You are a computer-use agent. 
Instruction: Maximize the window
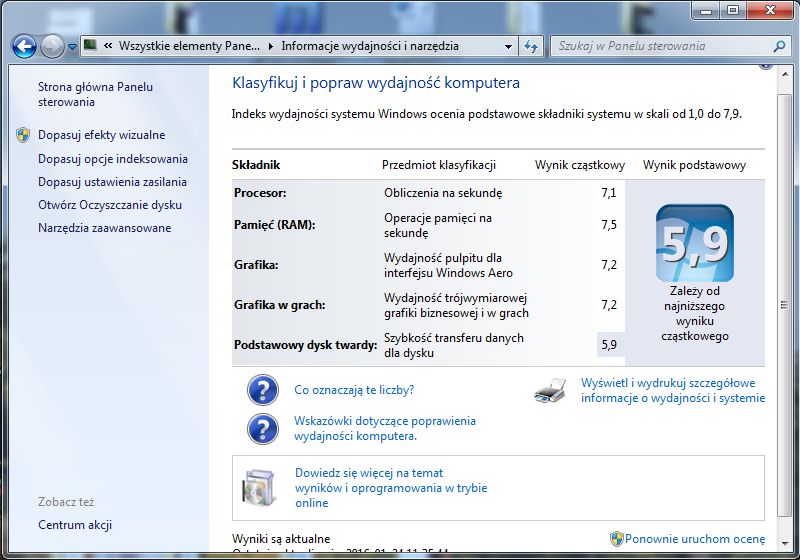(733, 10)
